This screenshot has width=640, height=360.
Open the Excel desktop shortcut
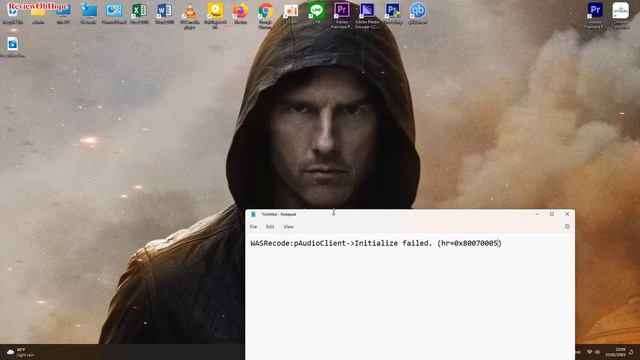(139, 12)
